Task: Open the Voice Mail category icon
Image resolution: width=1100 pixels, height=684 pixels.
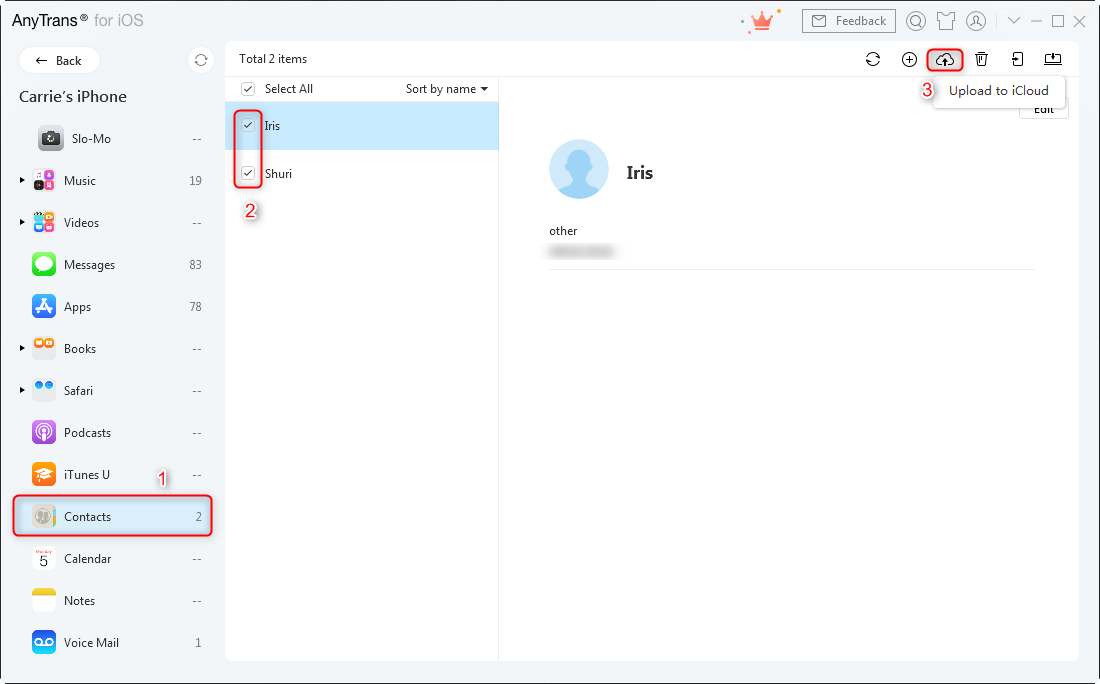Action: tap(43, 643)
